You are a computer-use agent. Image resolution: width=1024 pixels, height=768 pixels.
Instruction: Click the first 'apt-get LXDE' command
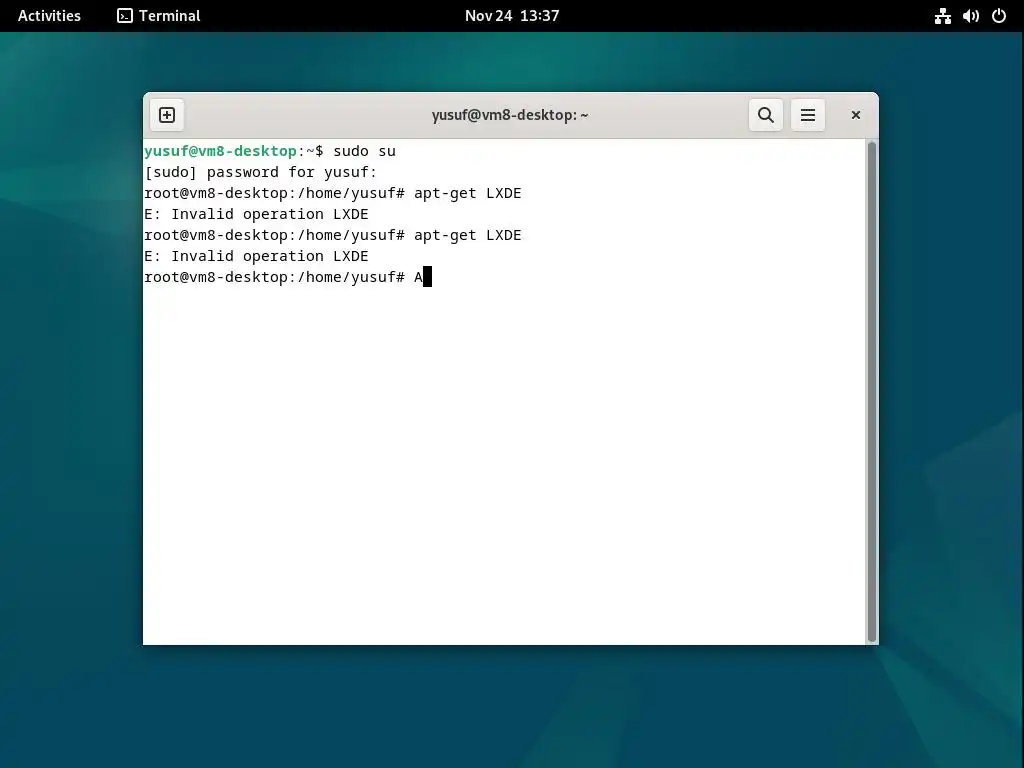click(x=468, y=193)
